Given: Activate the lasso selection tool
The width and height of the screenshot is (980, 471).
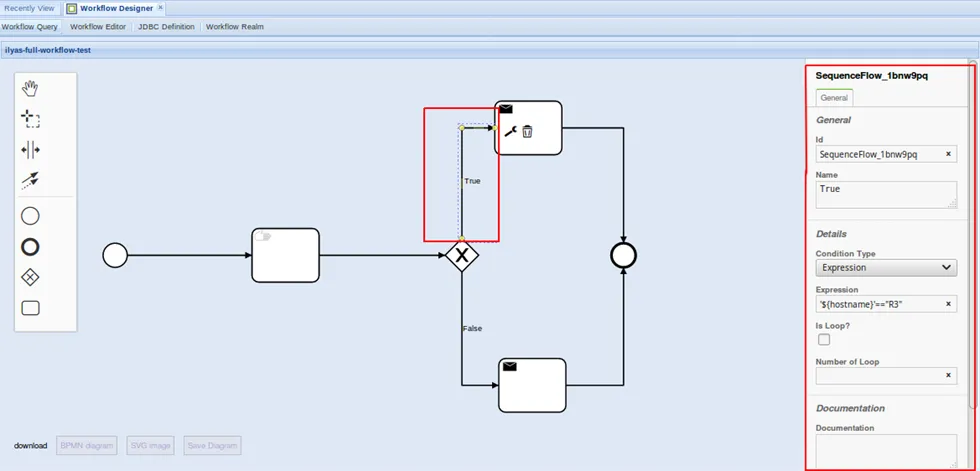Looking at the screenshot, I should pos(30,119).
